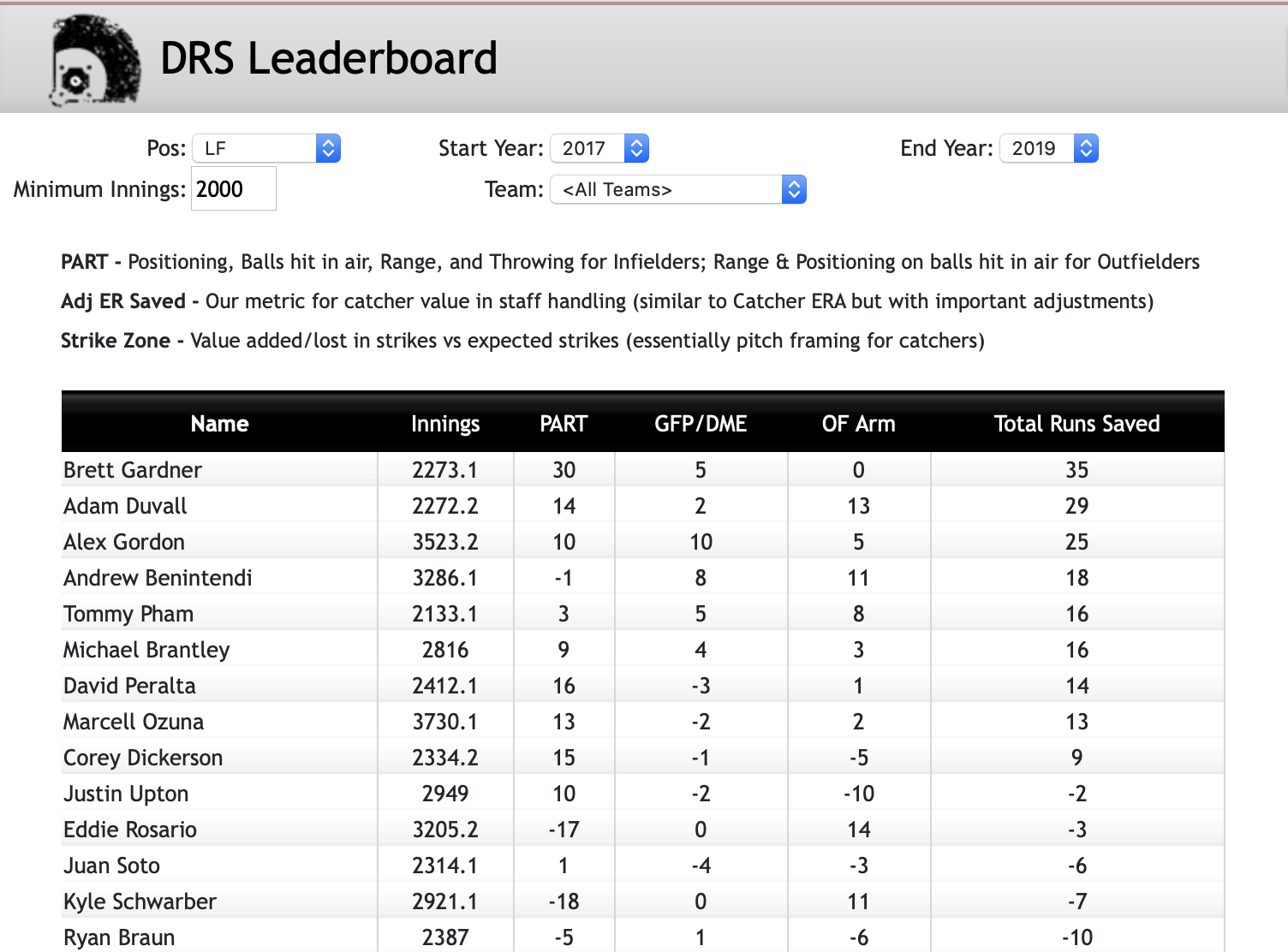Sort by OF Arm column header
This screenshot has width=1288, height=952.
click(x=858, y=424)
